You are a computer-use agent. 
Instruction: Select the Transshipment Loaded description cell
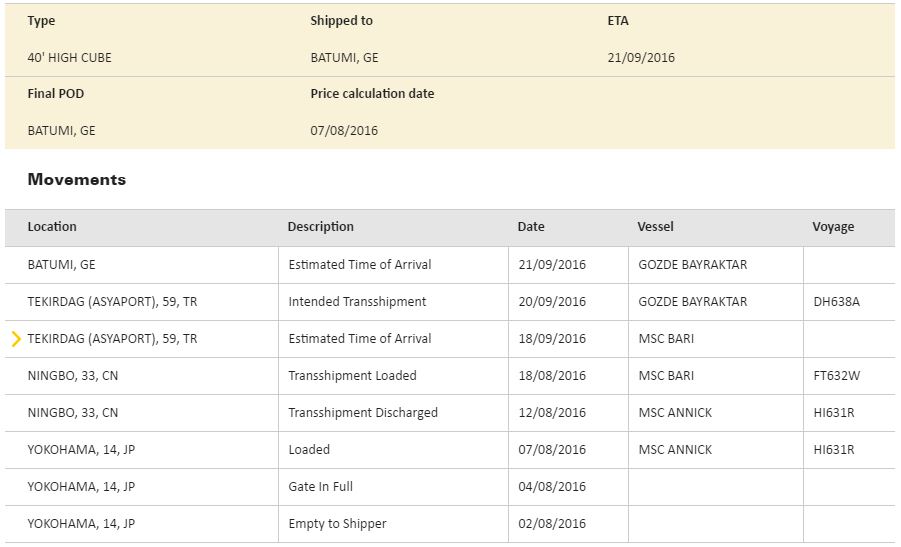click(x=352, y=376)
